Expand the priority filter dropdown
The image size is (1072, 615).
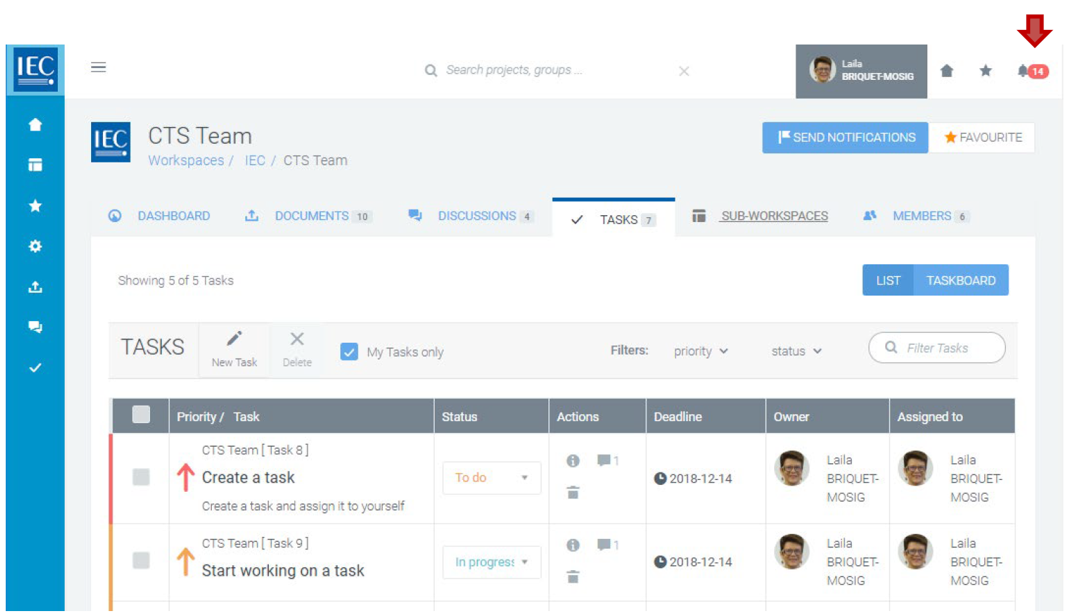click(701, 351)
